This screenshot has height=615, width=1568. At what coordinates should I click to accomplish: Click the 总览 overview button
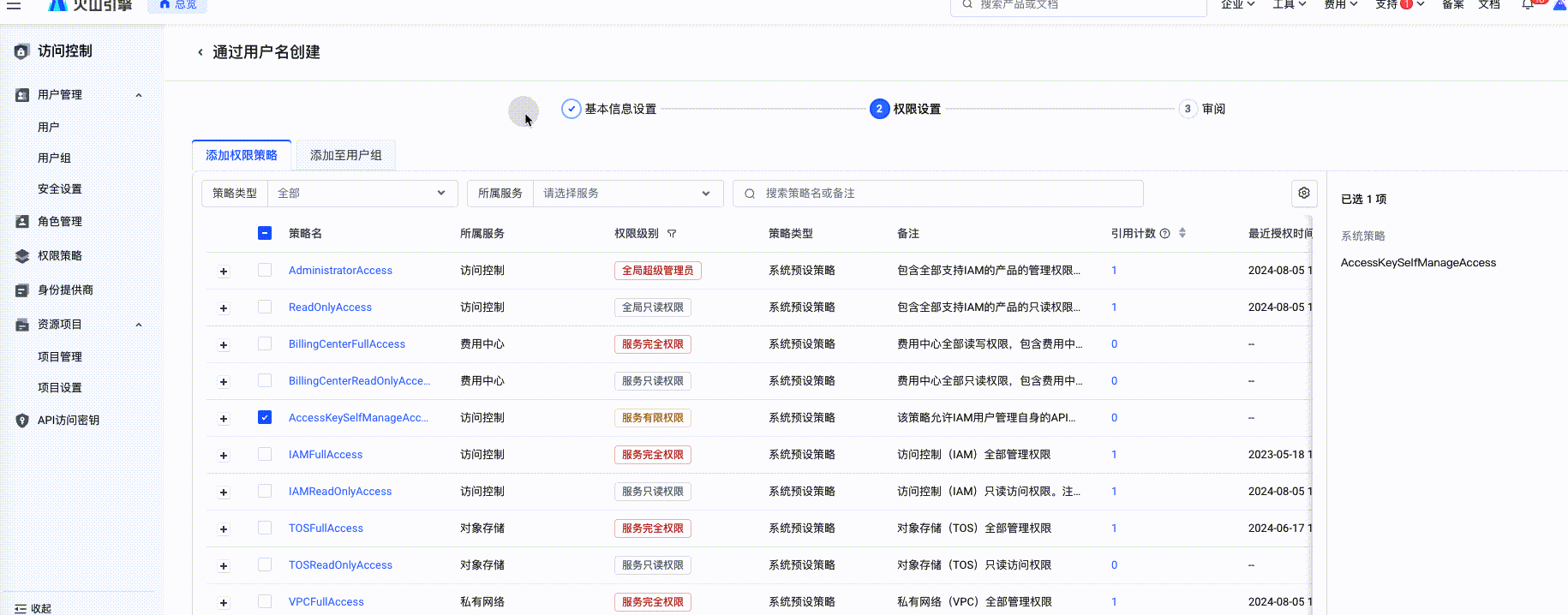click(177, 4)
